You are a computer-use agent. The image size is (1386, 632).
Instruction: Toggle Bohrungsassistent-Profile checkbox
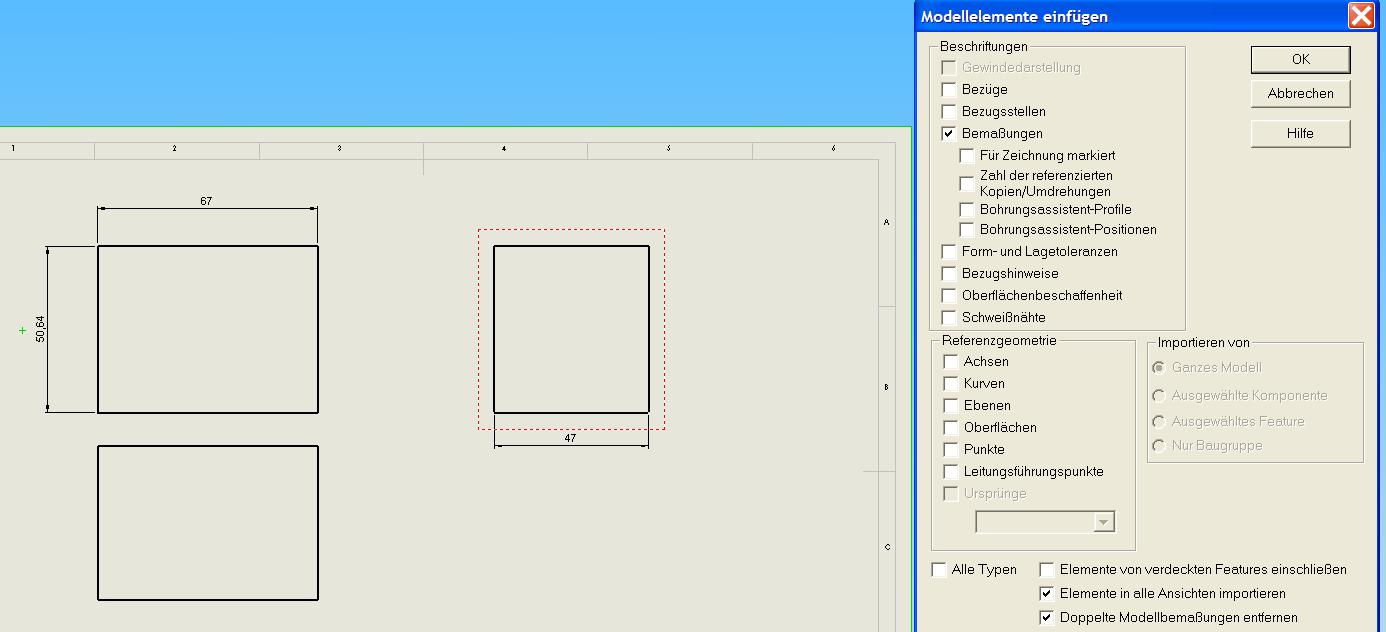[x=967, y=210]
